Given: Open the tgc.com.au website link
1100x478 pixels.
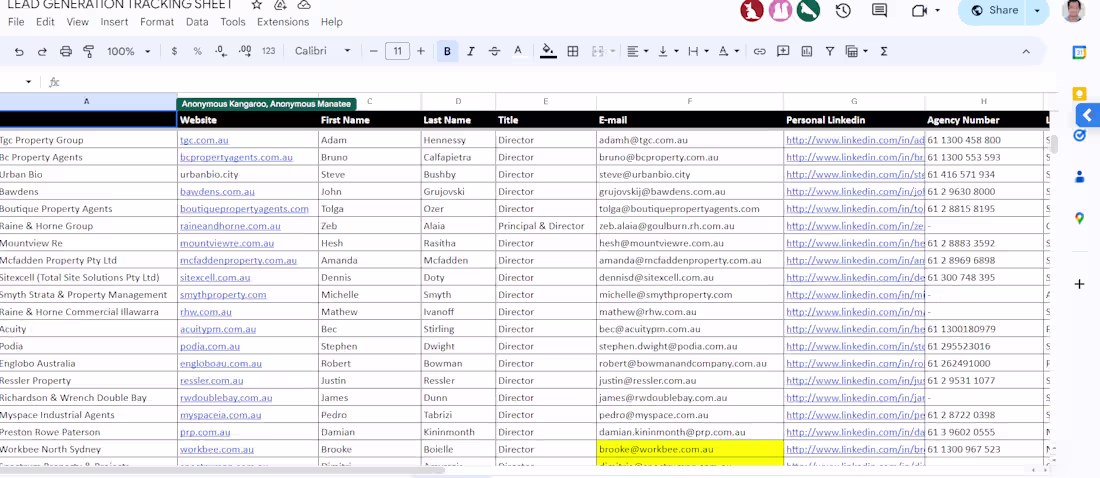Looking at the screenshot, I should 204,141.
